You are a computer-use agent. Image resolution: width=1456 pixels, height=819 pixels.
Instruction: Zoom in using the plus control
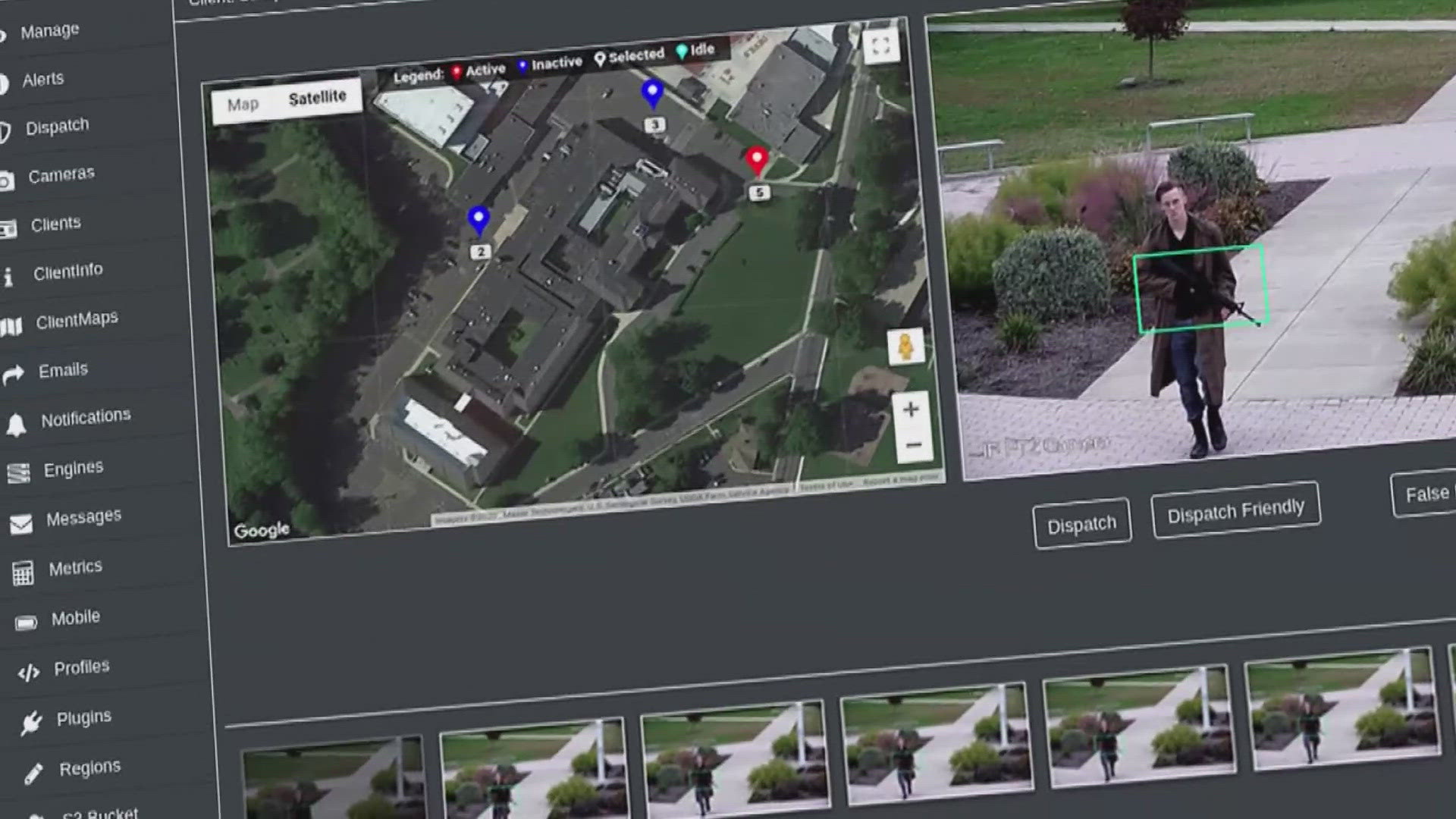[910, 409]
